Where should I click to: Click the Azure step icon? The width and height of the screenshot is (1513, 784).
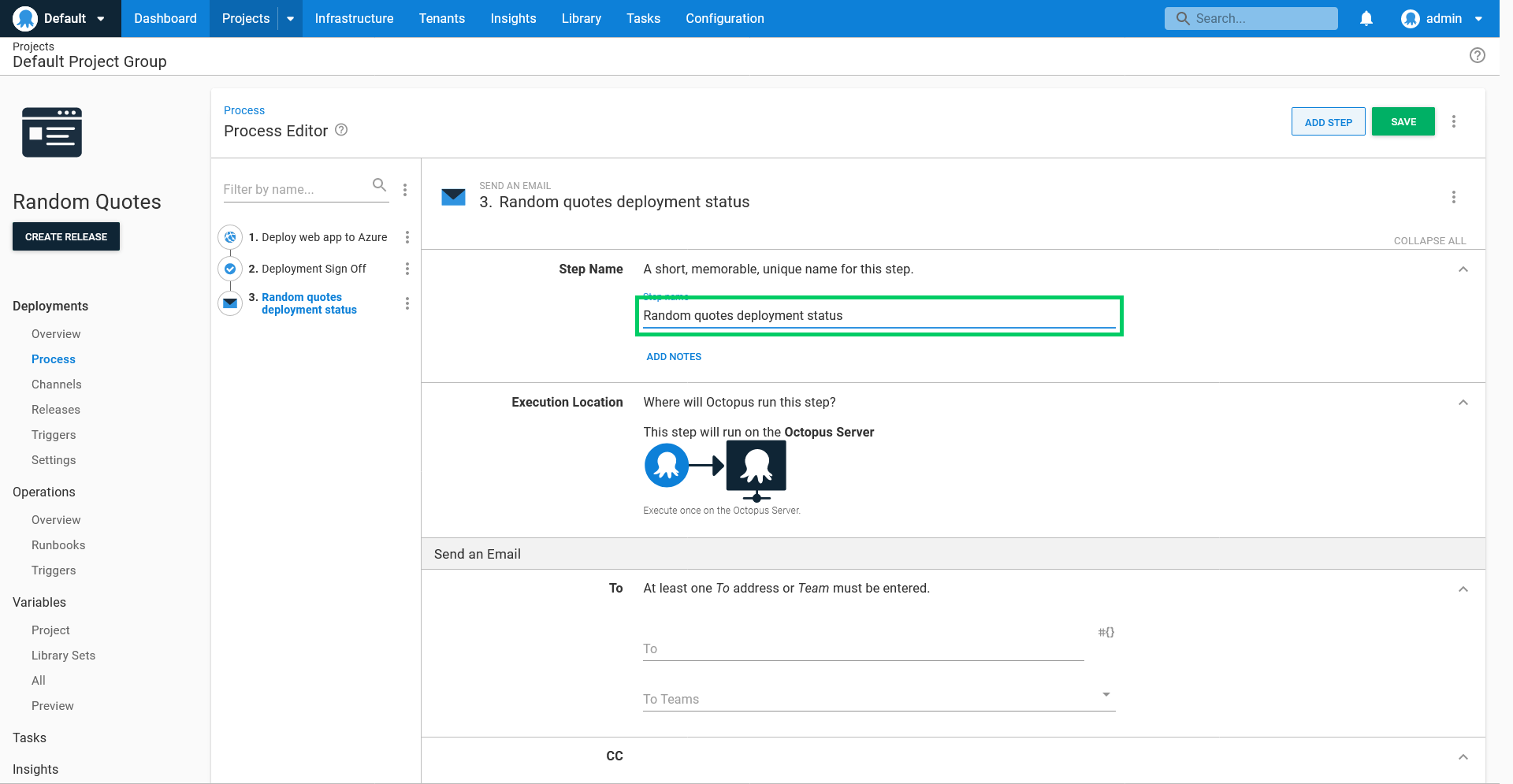(230, 237)
